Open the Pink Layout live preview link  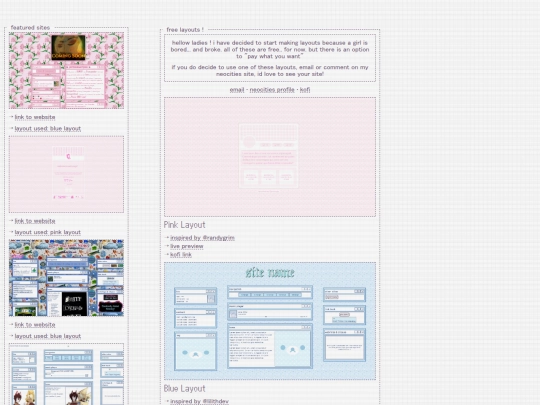(187, 246)
